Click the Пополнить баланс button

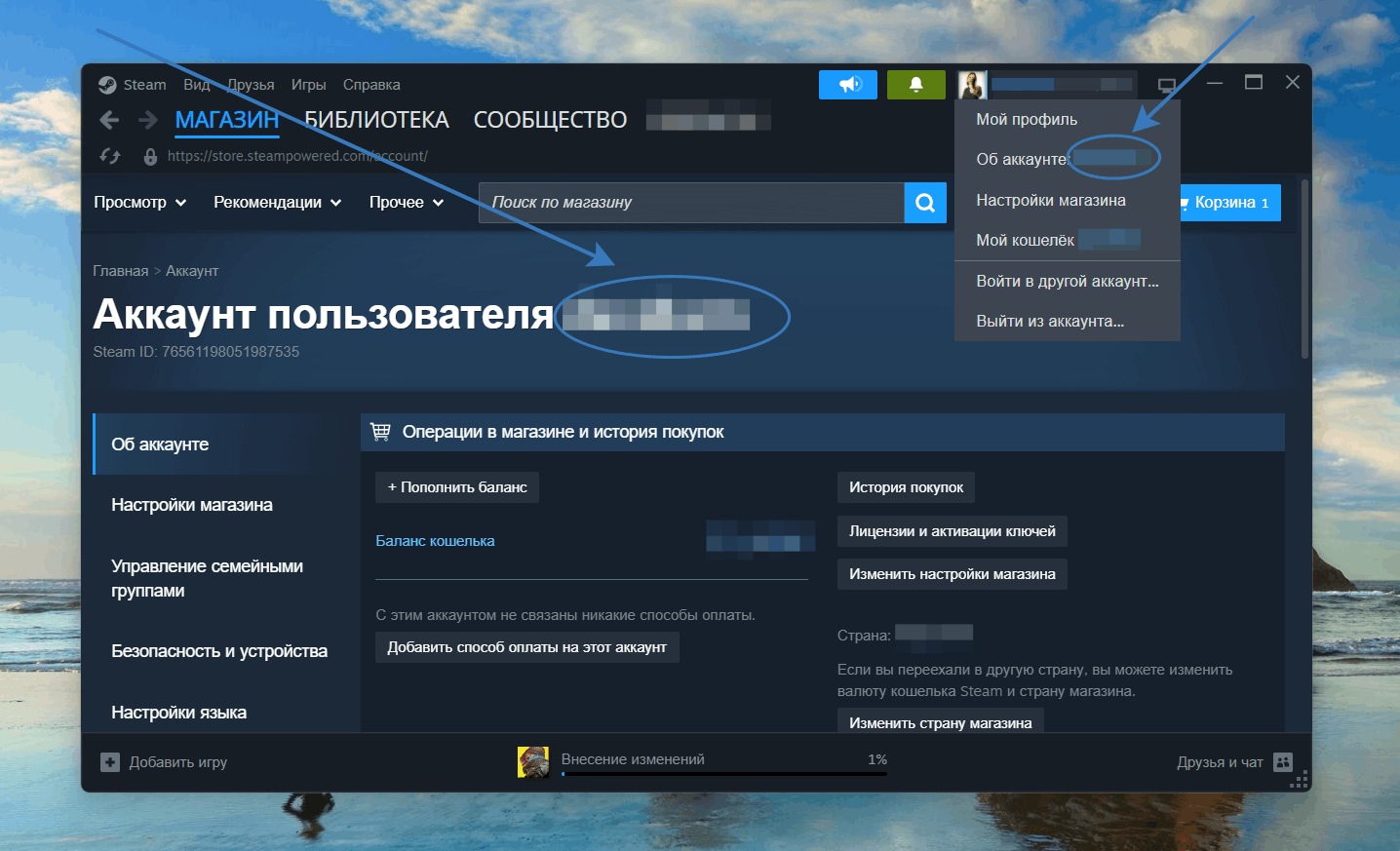tap(456, 487)
